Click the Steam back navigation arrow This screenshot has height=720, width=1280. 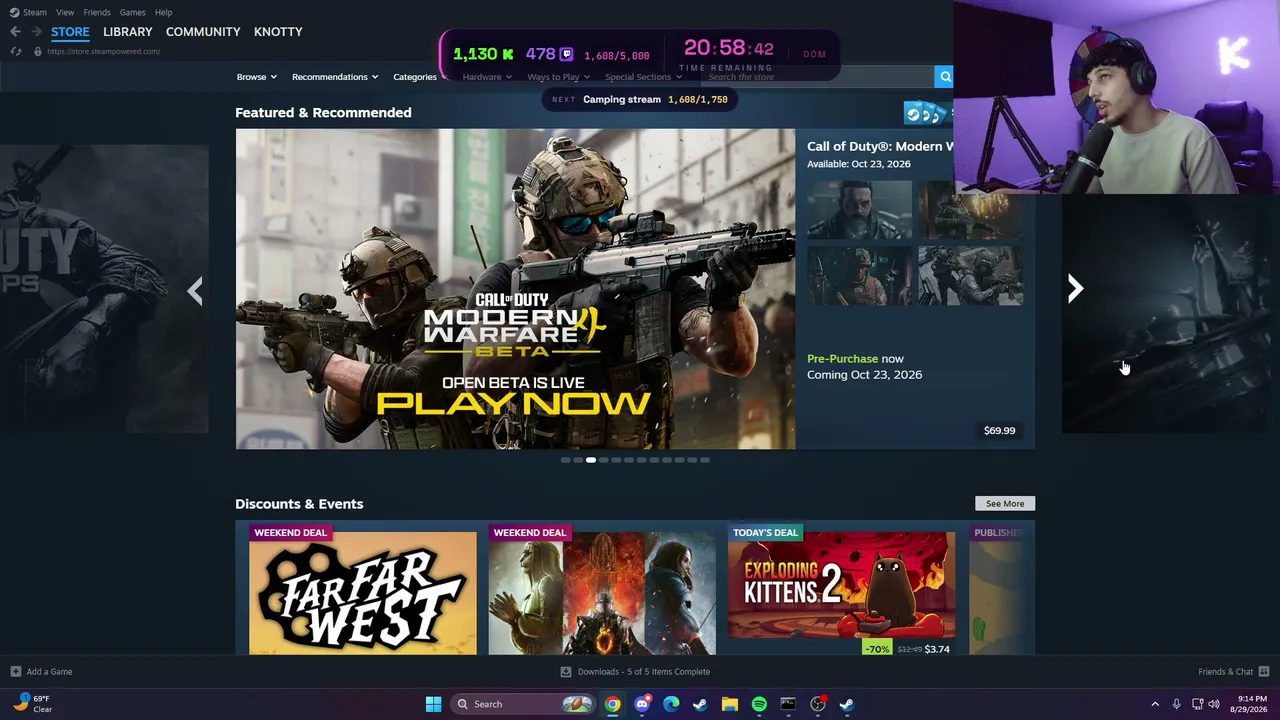coord(15,32)
